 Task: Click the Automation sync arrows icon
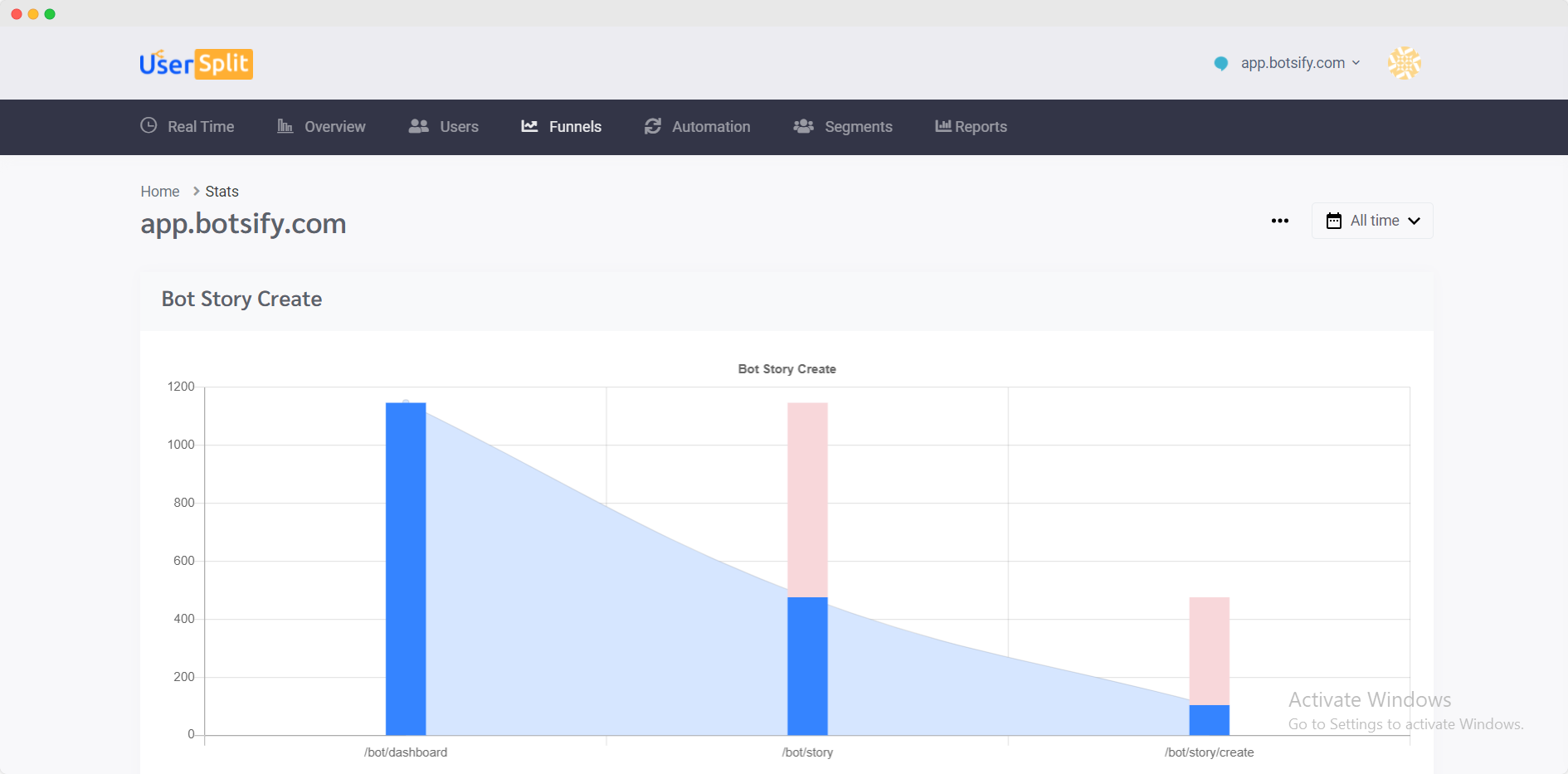click(x=653, y=126)
